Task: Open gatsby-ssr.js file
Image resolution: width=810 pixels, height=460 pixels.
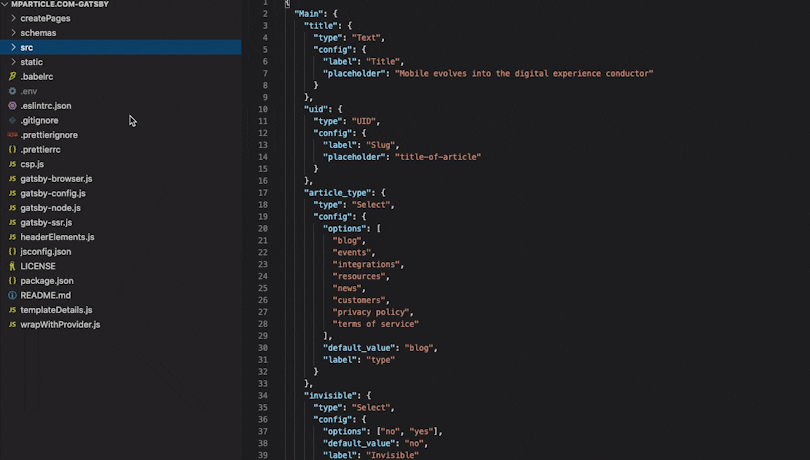Action: pyautogui.click(x=46, y=222)
